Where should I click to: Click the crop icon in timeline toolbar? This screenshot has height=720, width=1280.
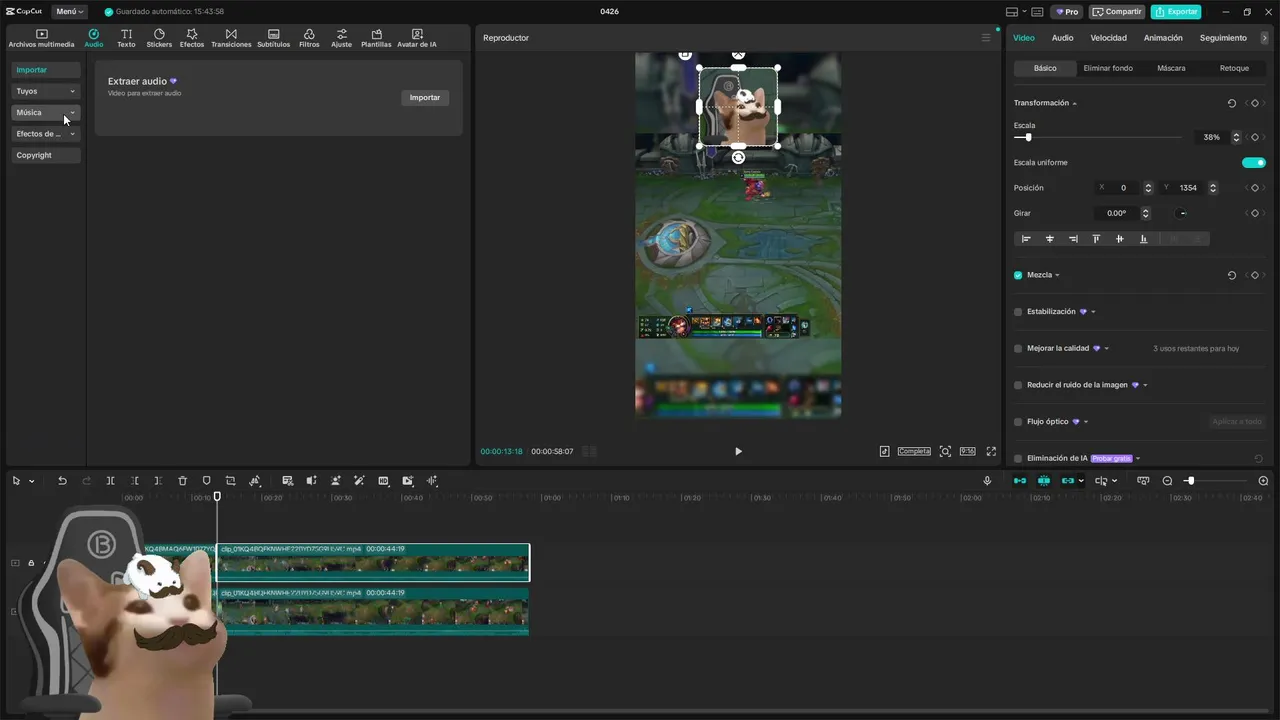point(230,481)
